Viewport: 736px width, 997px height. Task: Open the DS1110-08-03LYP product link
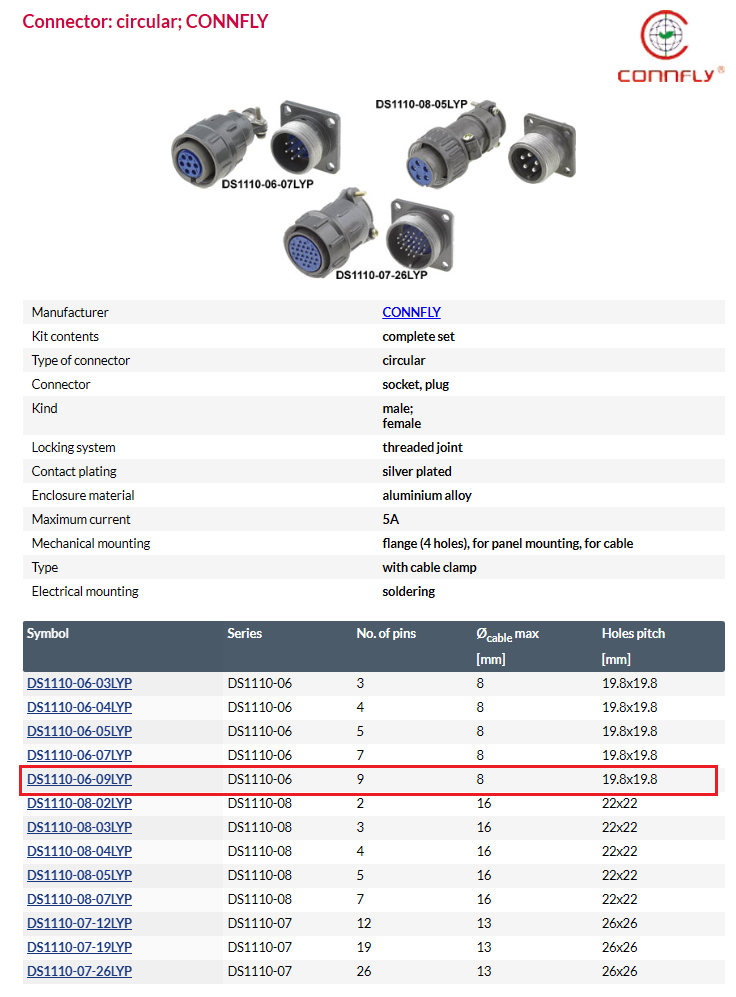79,827
